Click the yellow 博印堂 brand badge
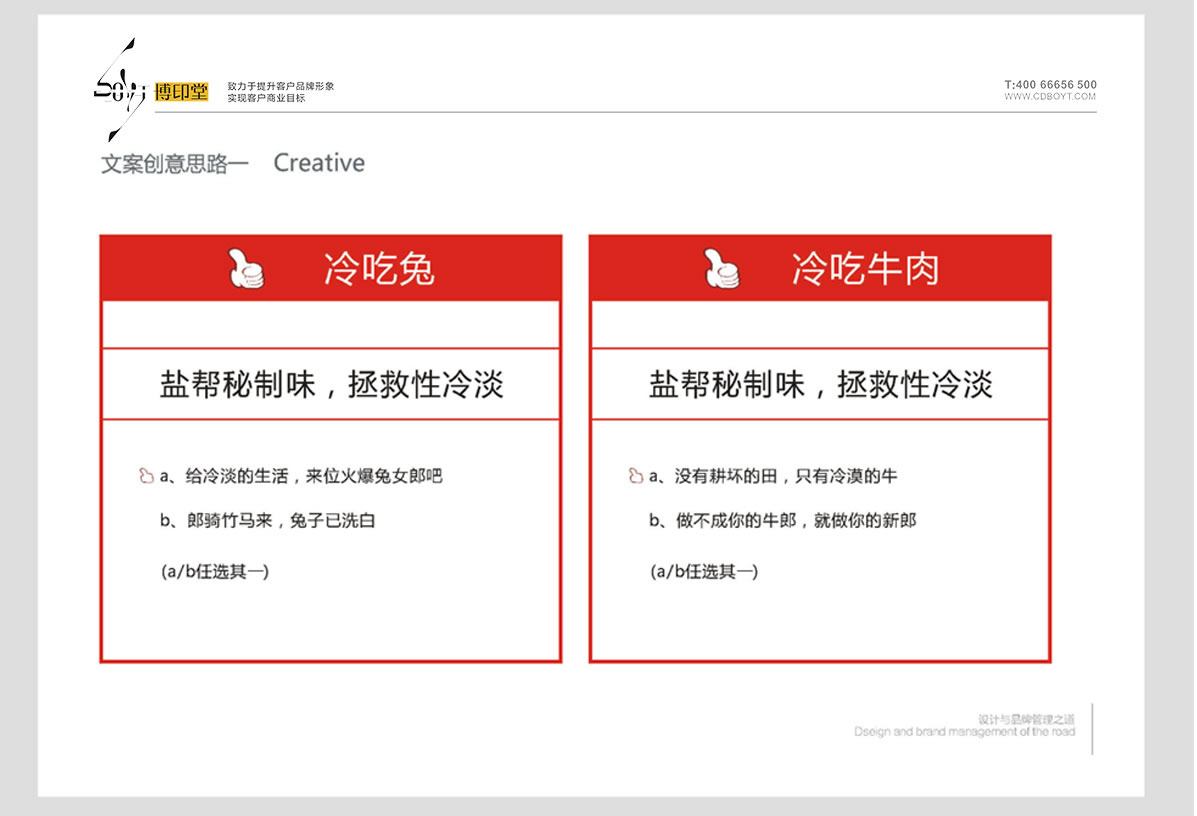The image size is (1197, 816). click(182, 92)
